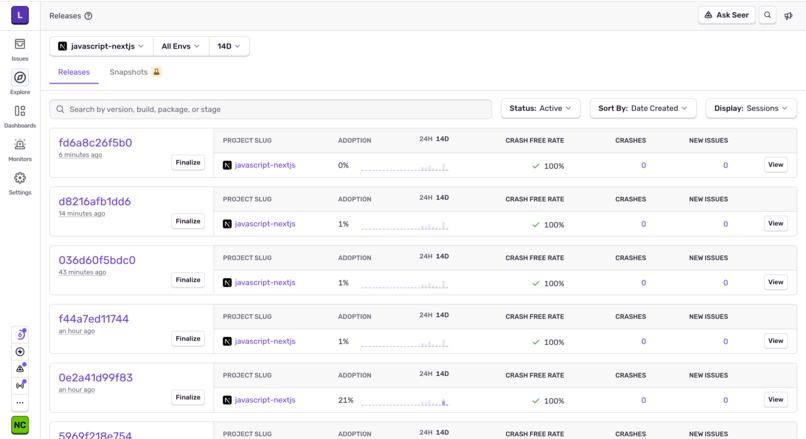Focus the search by version input field
Image resolution: width=806 pixels, height=439 pixels.
pos(271,109)
